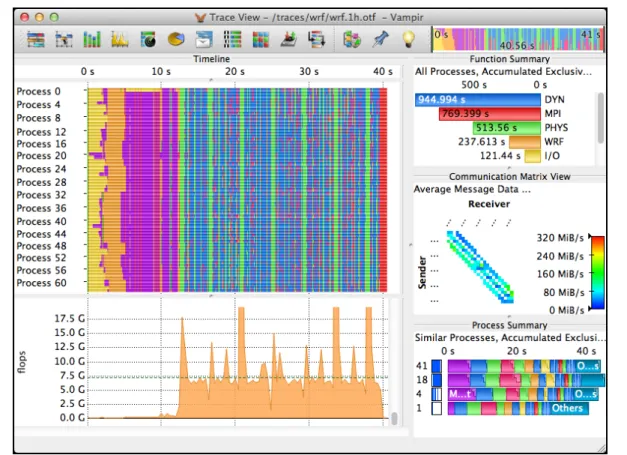
Task: Click 'Process 20' row label
Action: point(41,156)
